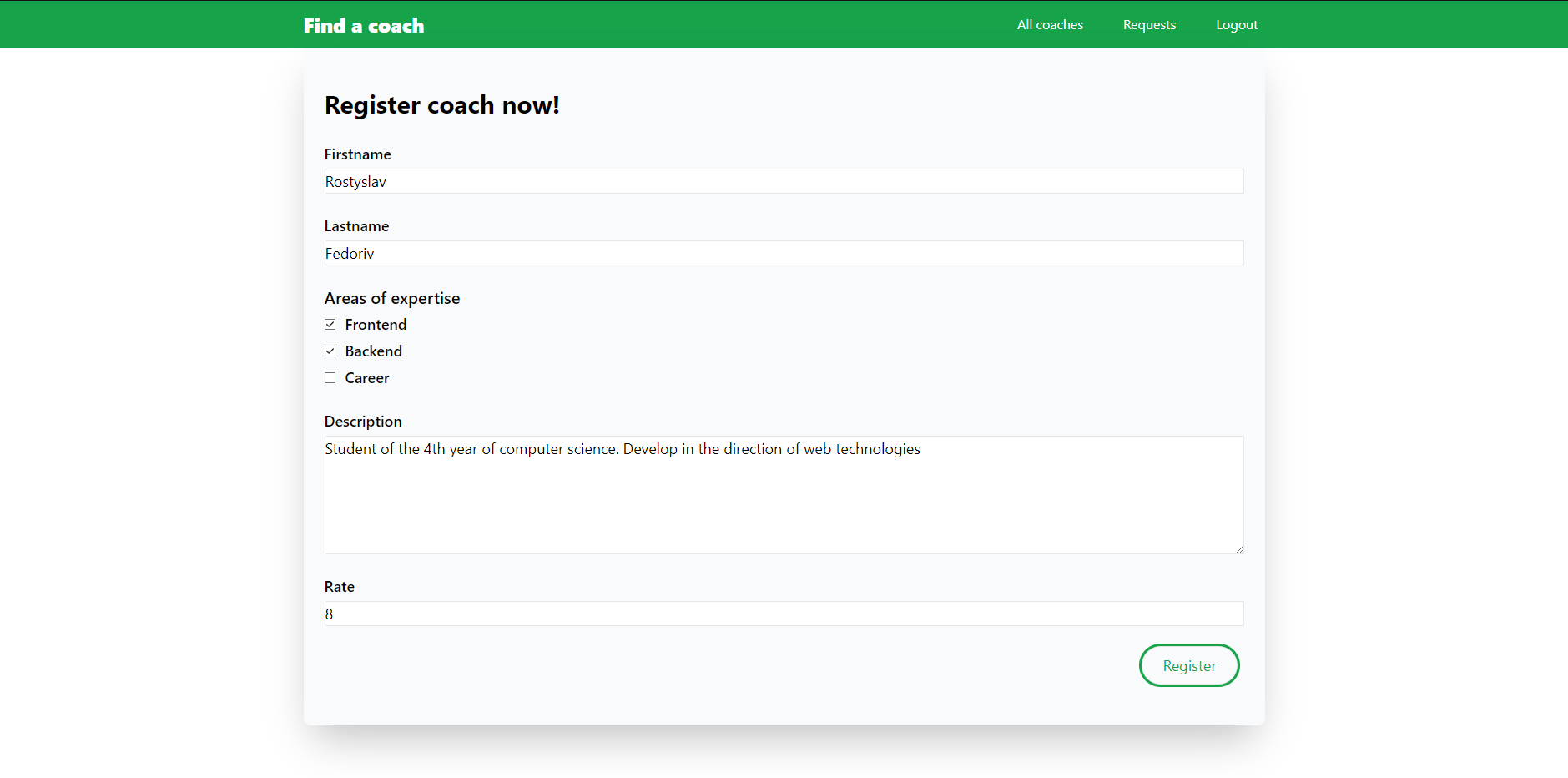The height and width of the screenshot is (778, 1568).
Task: Click inside the Firstname input field
Action: click(783, 181)
